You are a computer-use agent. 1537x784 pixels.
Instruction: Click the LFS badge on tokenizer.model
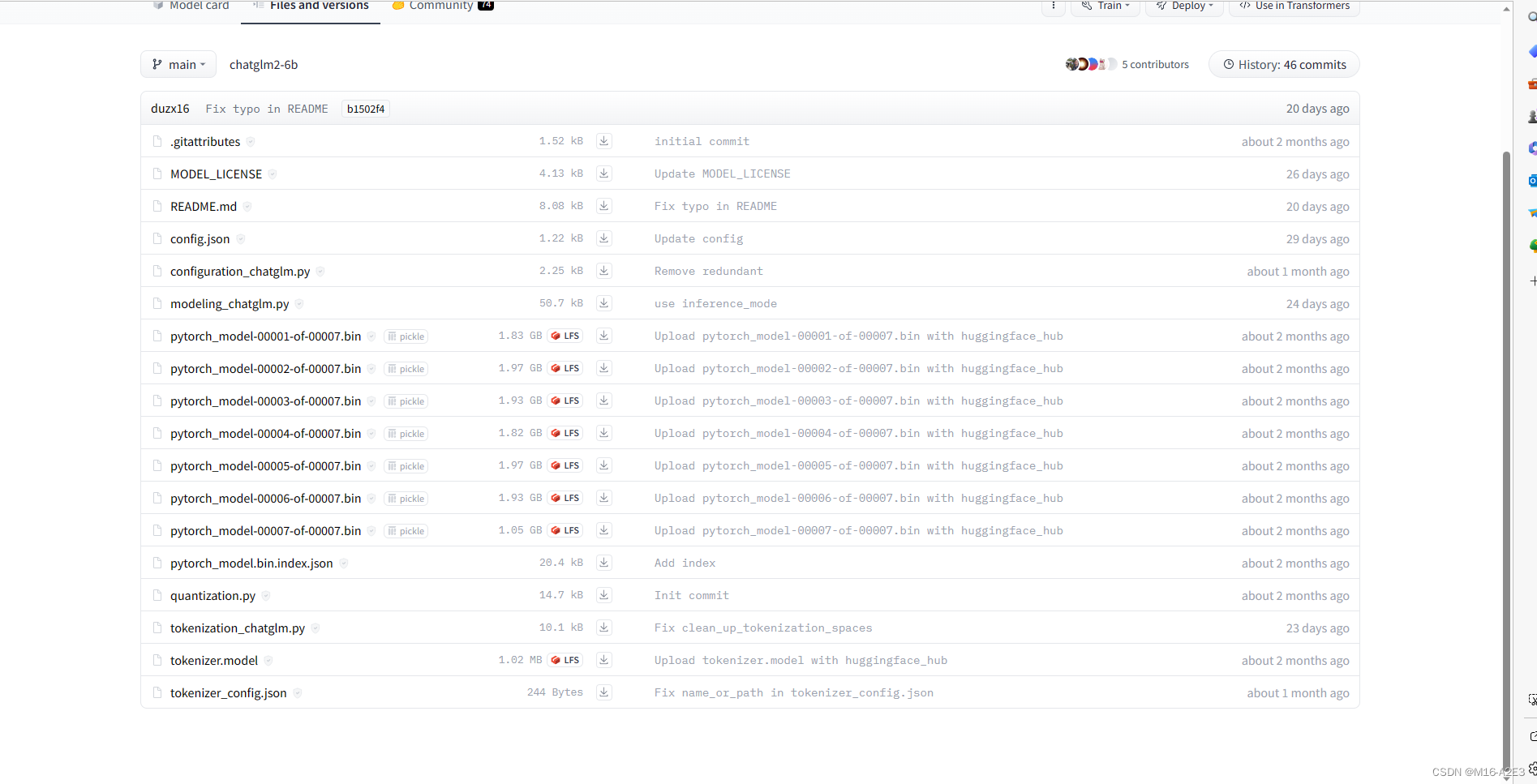click(x=565, y=659)
